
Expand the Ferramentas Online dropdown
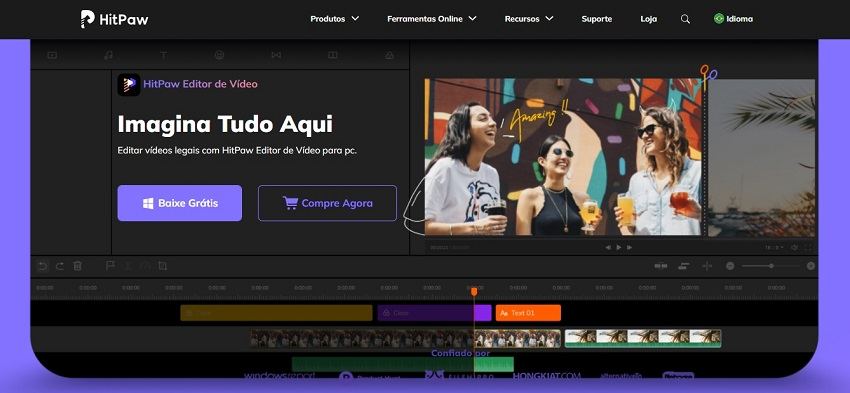point(432,19)
